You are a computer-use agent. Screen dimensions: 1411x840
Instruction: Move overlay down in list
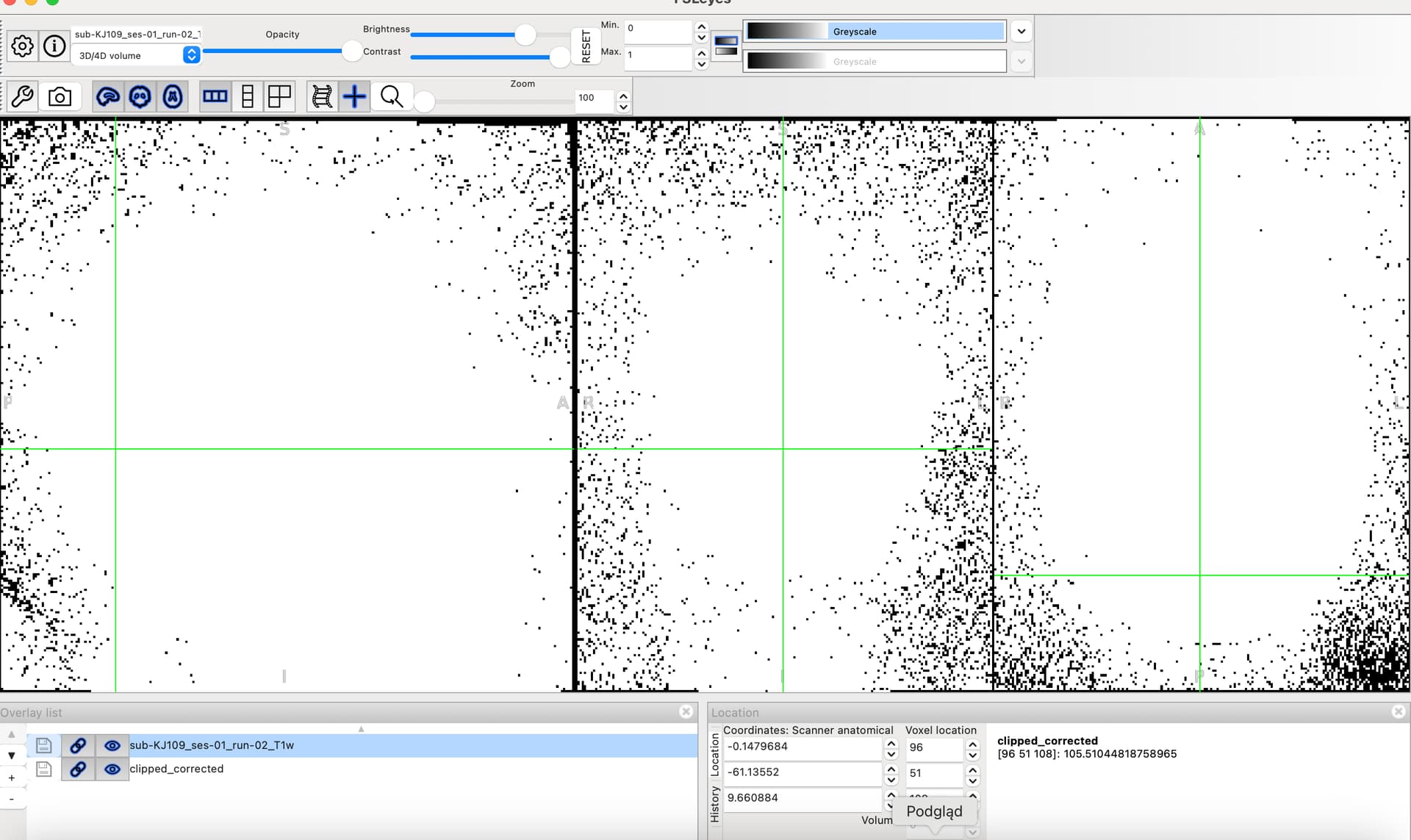point(11,755)
